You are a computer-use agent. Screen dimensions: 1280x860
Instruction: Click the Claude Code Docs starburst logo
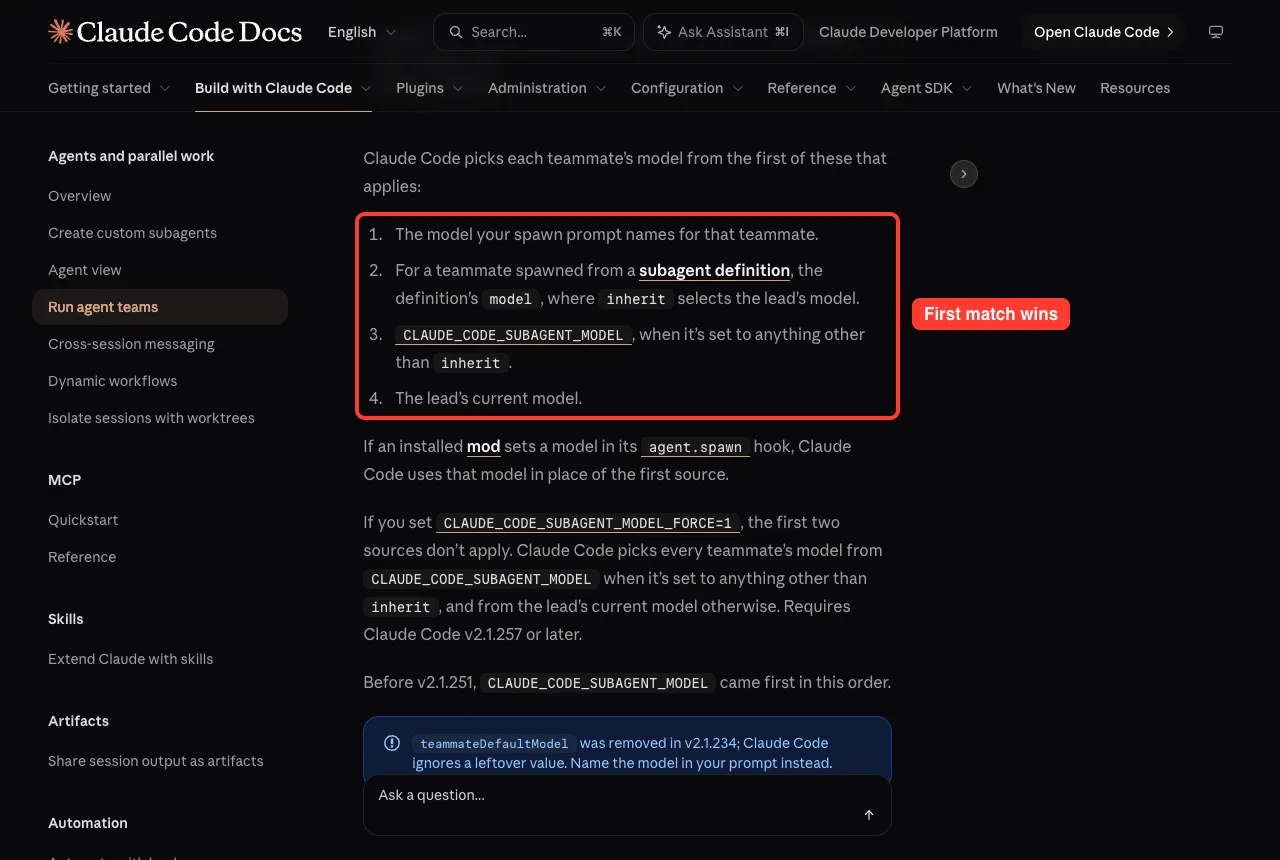pos(60,32)
